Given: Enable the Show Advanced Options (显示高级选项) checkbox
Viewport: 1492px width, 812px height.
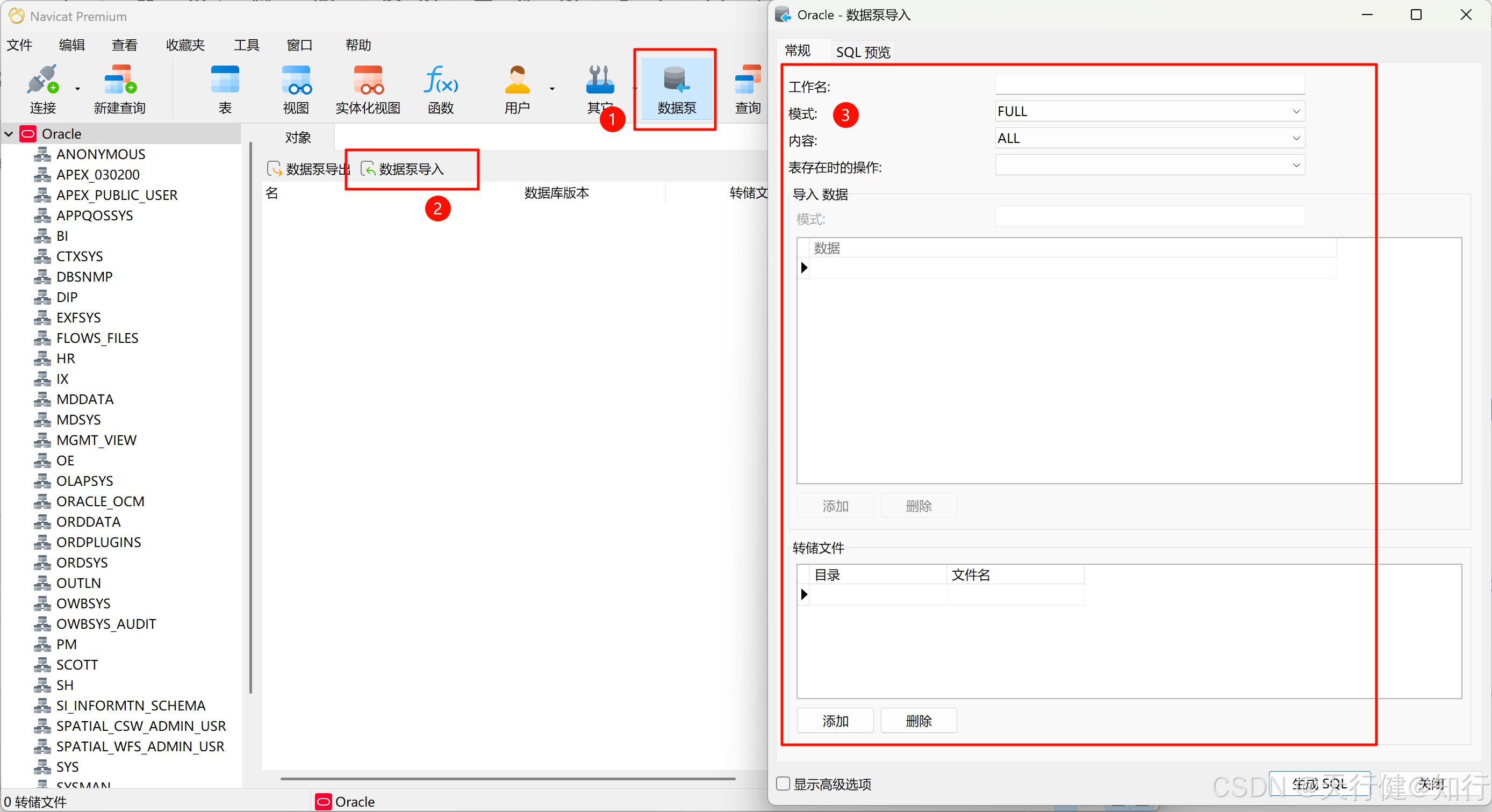Looking at the screenshot, I should pos(783,784).
